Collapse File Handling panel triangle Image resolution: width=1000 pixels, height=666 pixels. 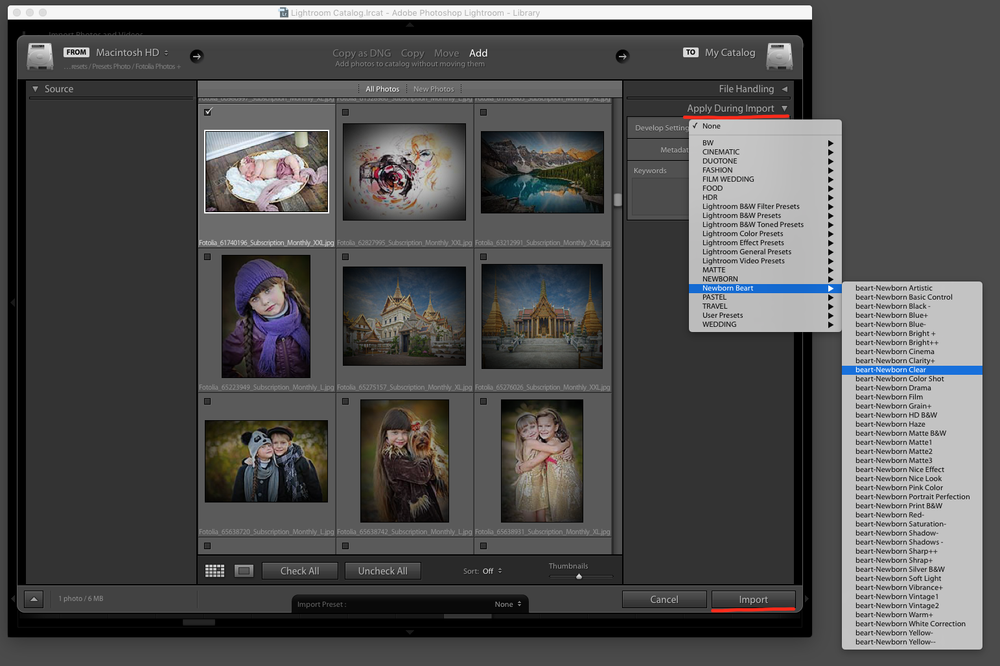tap(784, 89)
